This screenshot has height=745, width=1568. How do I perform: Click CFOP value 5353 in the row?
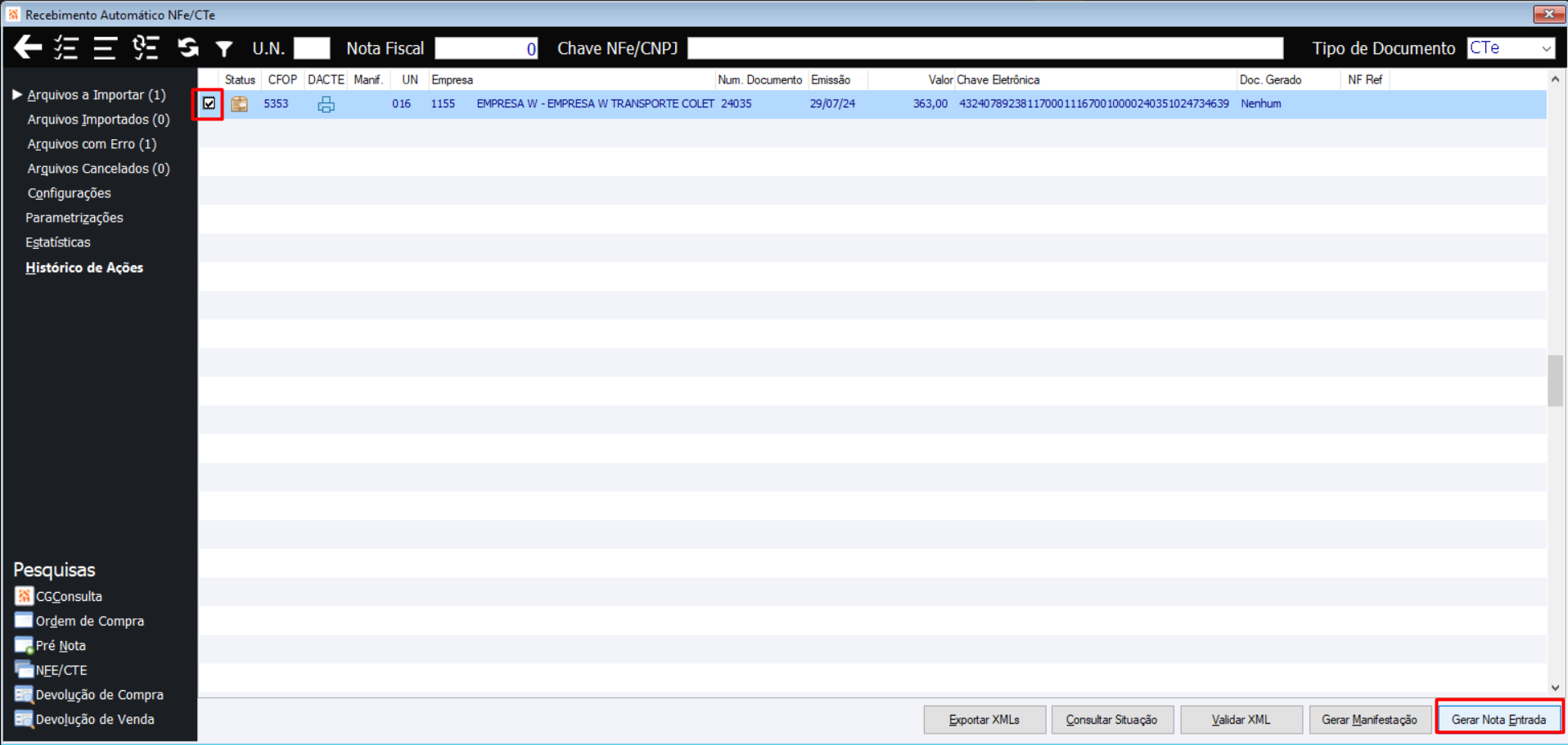[276, 104]
